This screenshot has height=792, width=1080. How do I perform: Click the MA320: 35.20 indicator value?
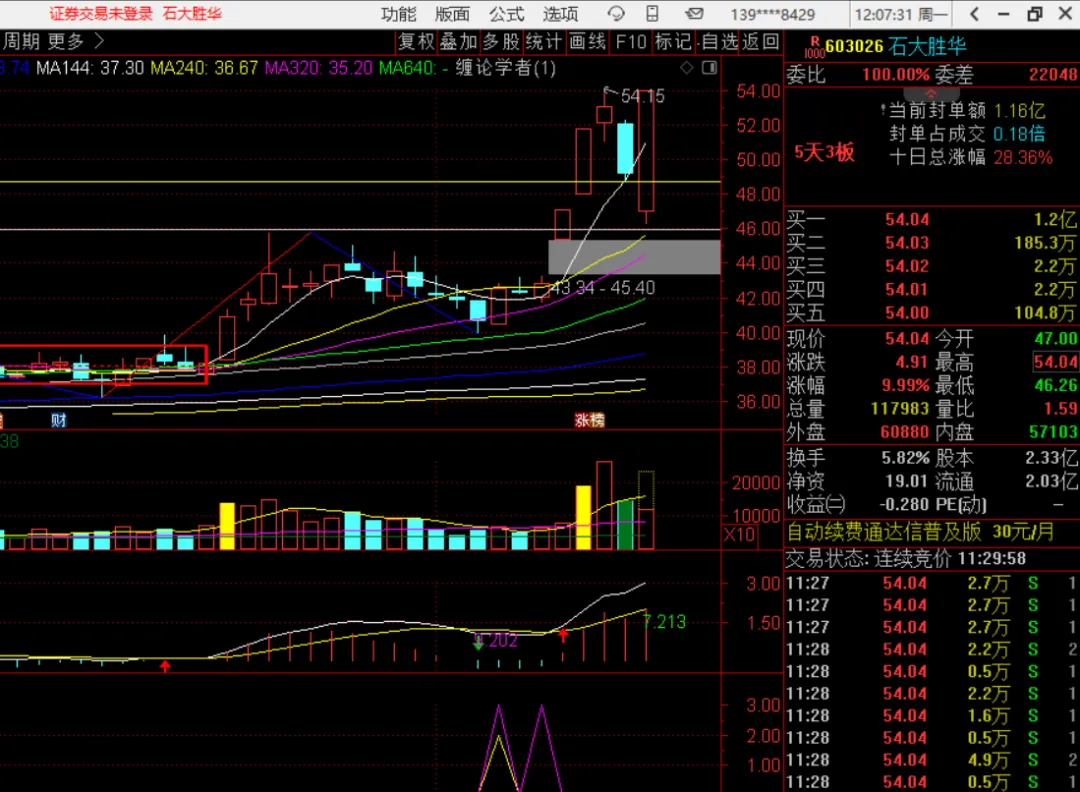(319, 67)
